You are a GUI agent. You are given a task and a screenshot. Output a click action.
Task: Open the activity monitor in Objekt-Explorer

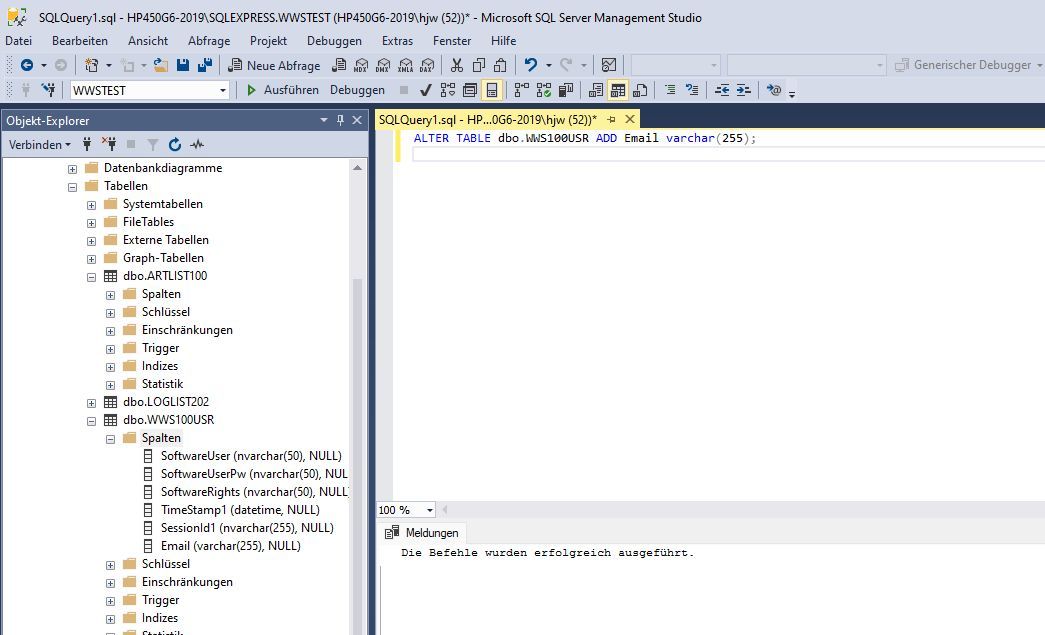197,145
